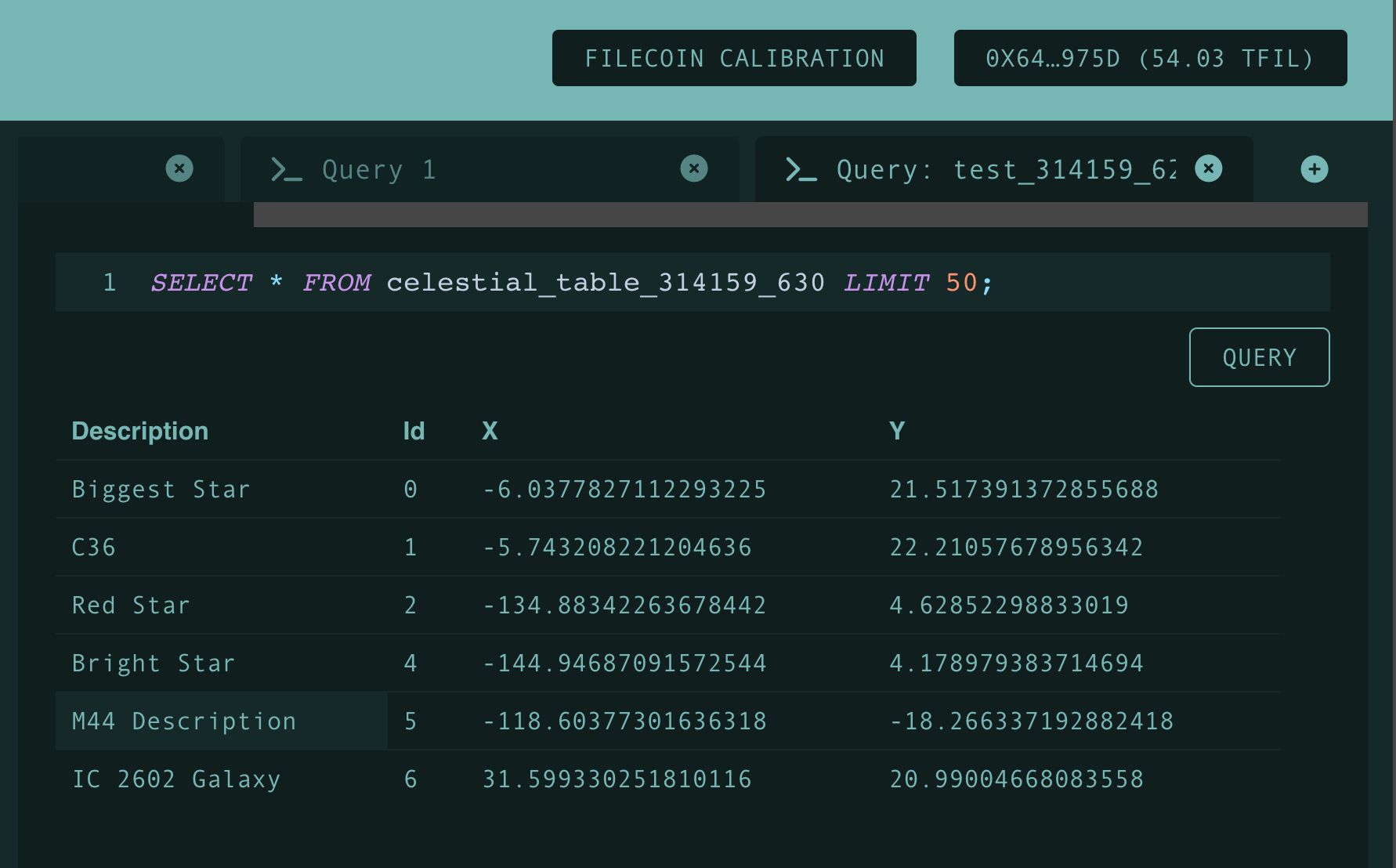Close the Query 1 tab

pyautogui.click(x=694, y=168)
